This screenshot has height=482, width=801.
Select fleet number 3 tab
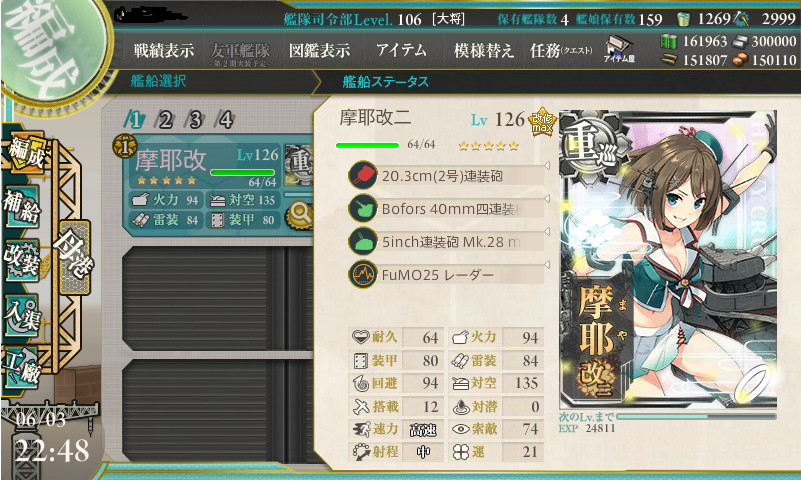pyautogui.click(x=195, y=120)
